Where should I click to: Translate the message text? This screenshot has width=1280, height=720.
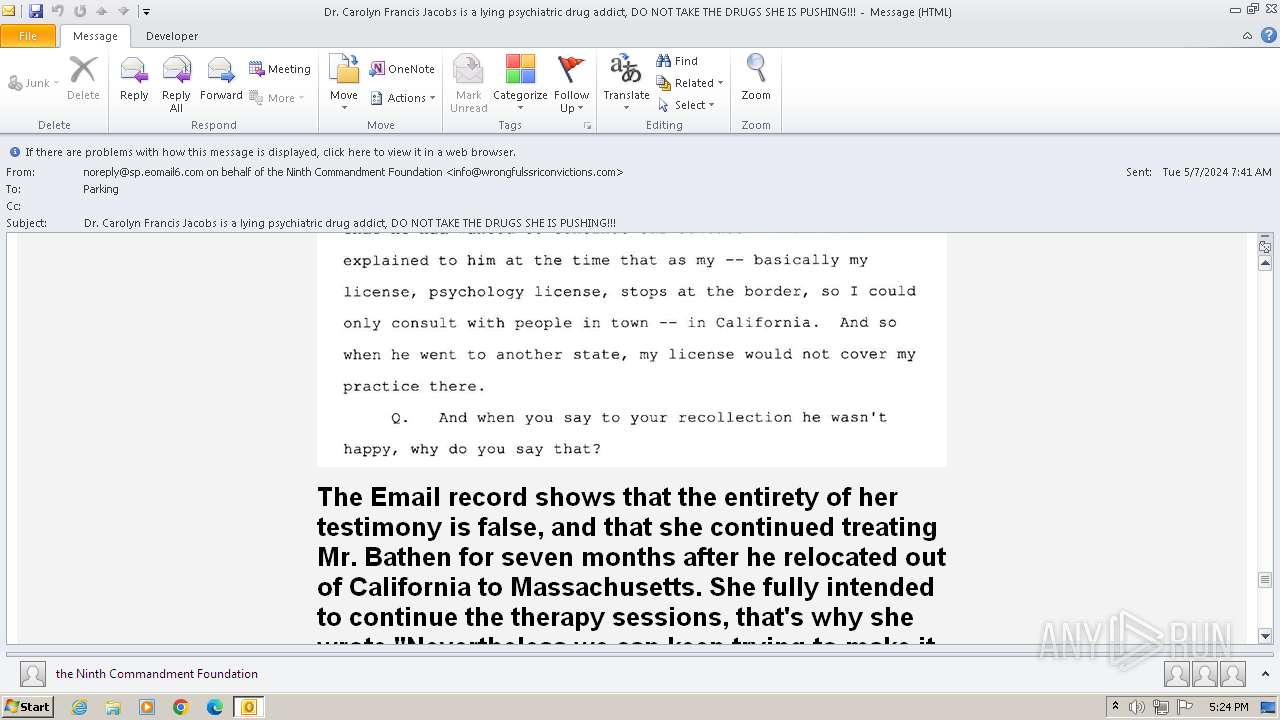click(x=626, y=84)
